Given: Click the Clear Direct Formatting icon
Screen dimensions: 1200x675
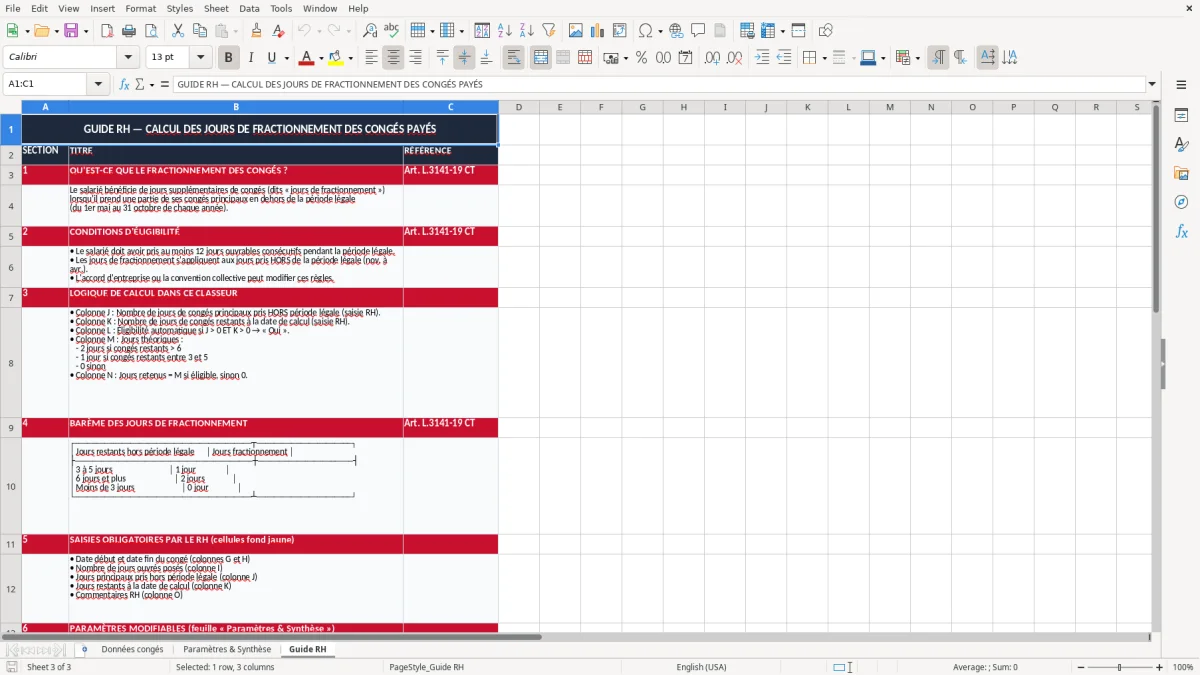Looking at the screenshot, I should click(278, 31).
